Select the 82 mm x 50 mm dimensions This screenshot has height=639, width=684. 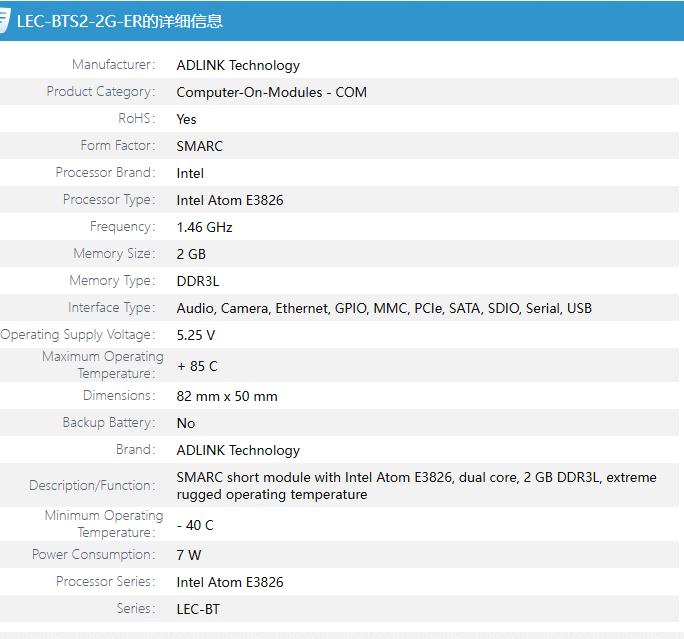[x=227, y=396]
